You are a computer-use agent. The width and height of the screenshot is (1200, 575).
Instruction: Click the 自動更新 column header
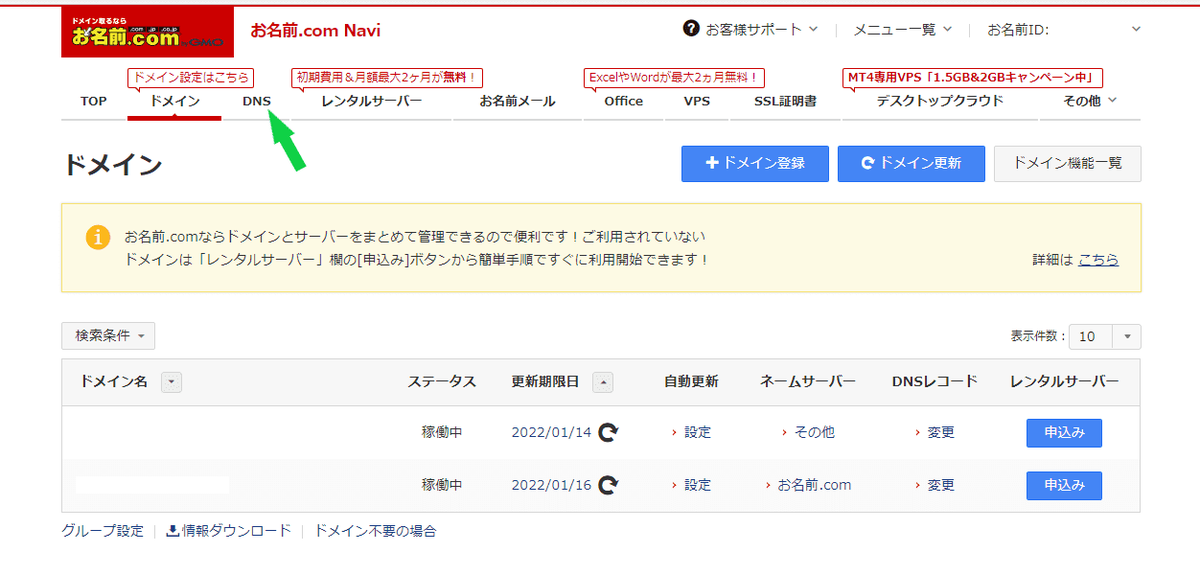tap(691, 382)
